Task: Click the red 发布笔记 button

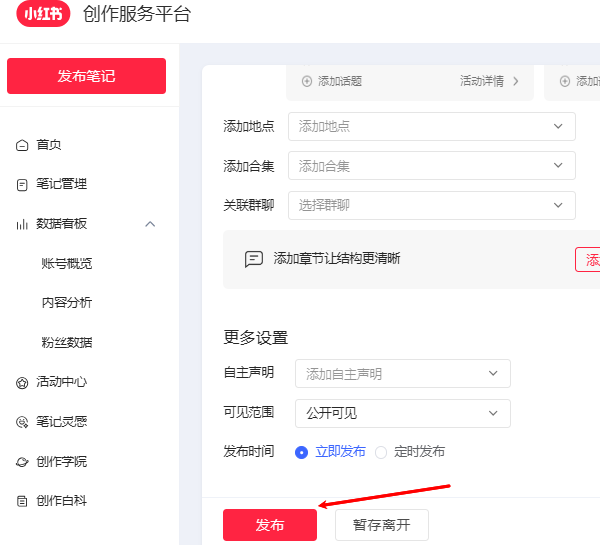Action: click(x=86, y=76)
